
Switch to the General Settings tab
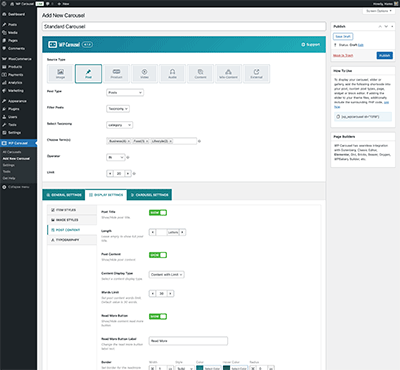click(64, 195)
